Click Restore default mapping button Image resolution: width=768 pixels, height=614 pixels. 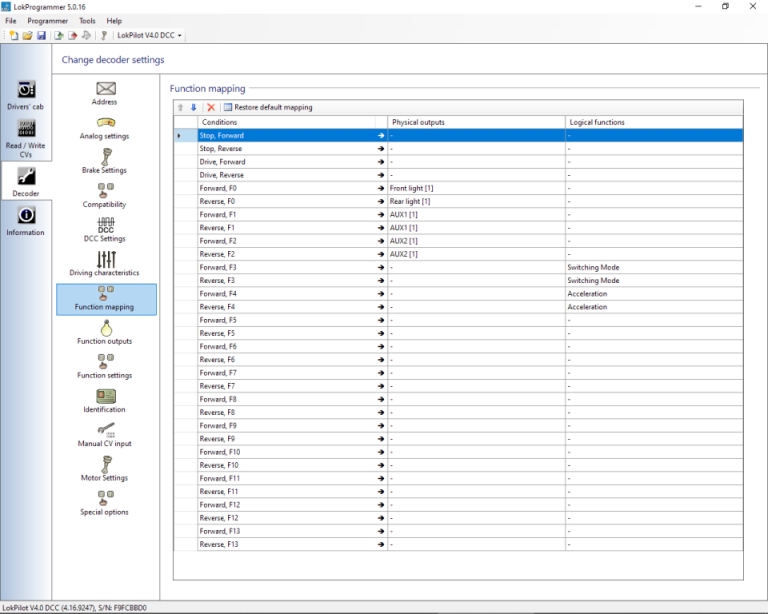[268, 107]
